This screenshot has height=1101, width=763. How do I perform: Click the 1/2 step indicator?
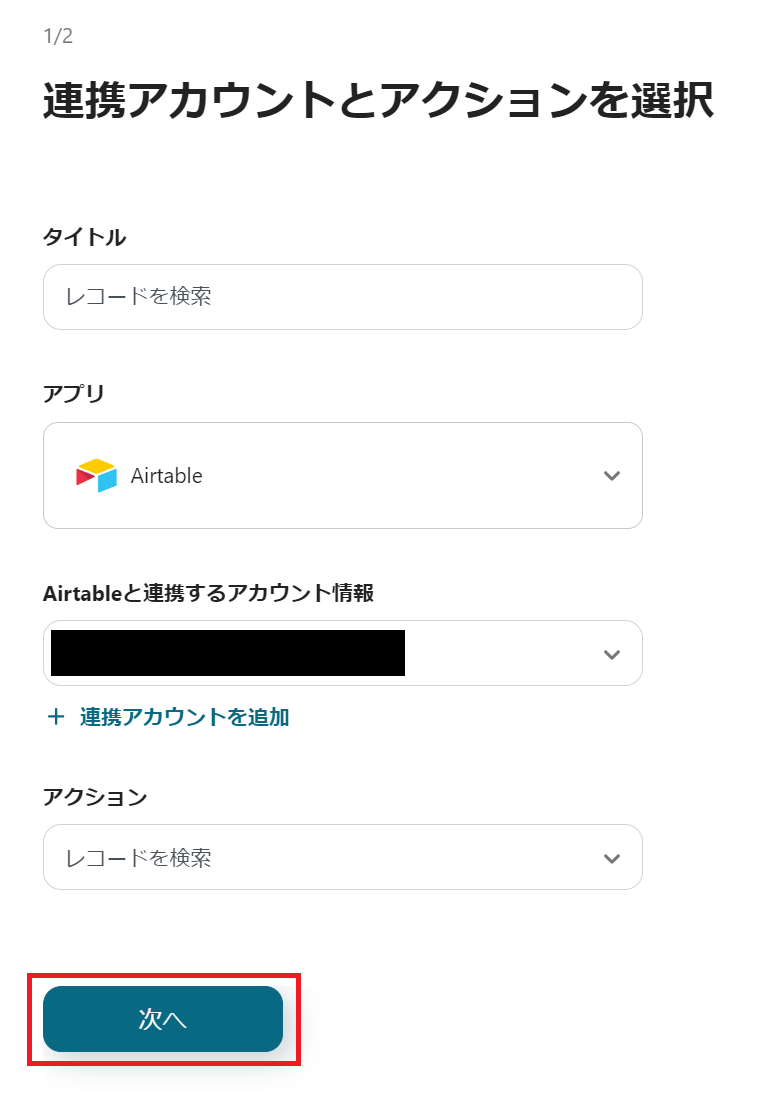click(x=58, y=37)
